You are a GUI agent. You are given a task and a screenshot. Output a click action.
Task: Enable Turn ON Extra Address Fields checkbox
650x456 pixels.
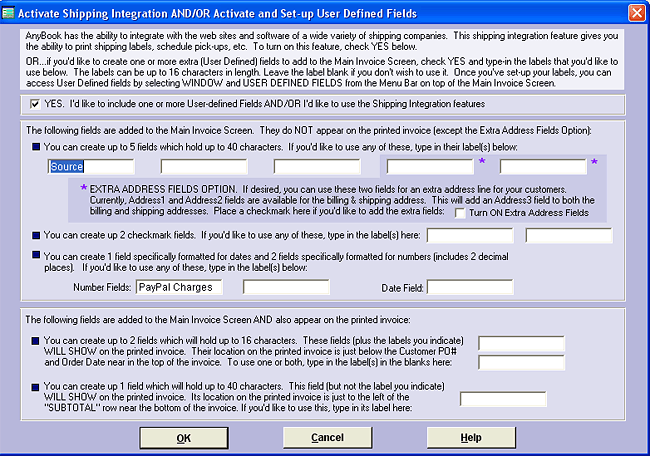pyautogui.click(x=461, y=213)
